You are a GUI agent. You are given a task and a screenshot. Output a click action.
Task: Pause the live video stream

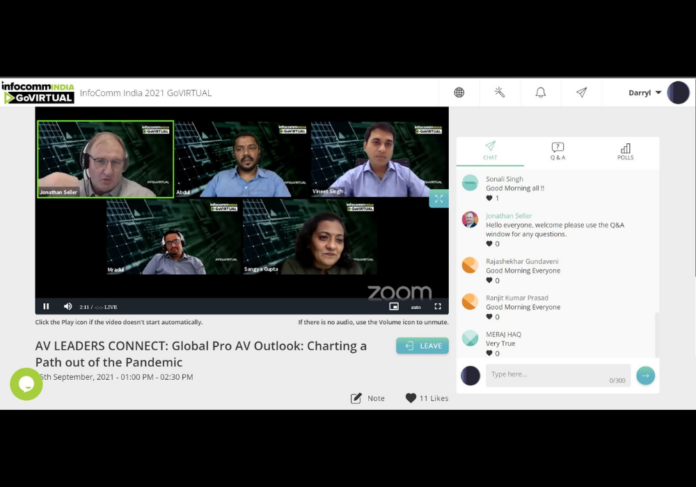(x=46, y=306)
